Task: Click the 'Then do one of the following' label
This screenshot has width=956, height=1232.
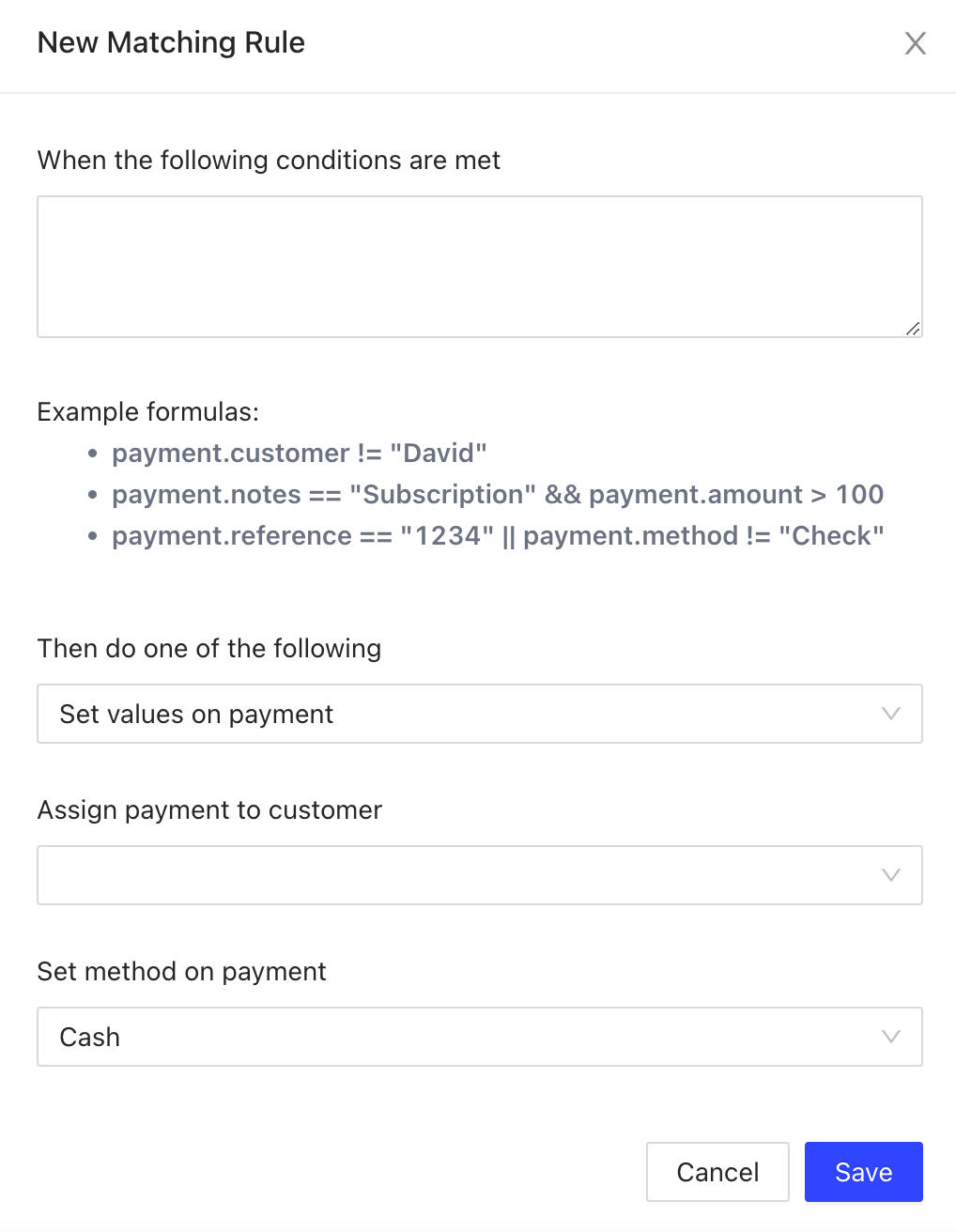Action: (x=208, y=649)
